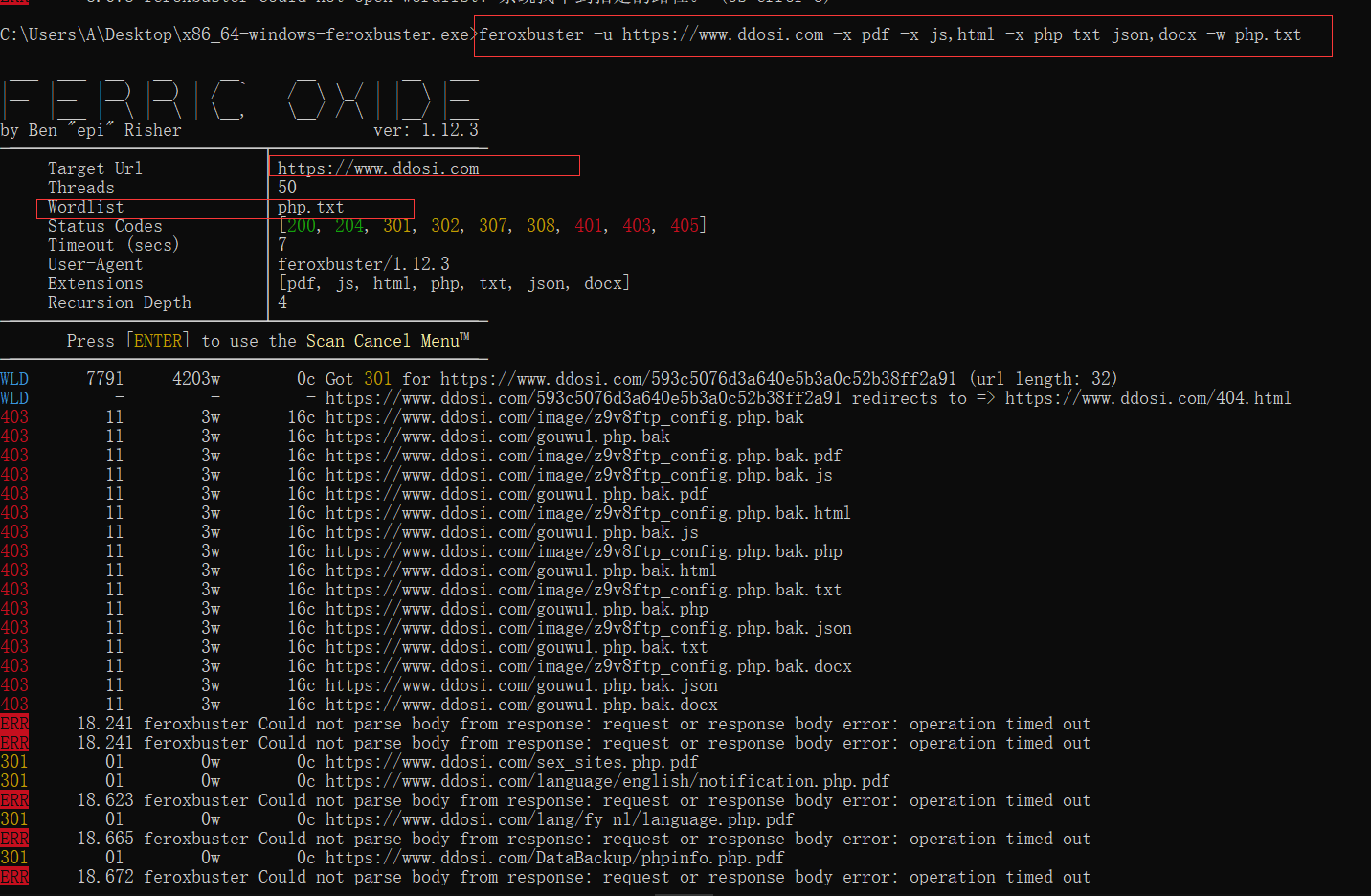Image resolution: width=1371 pixels, height=896 pixels.
Task: Click the ERR line numbered 18.623
Action: [545, 800]
